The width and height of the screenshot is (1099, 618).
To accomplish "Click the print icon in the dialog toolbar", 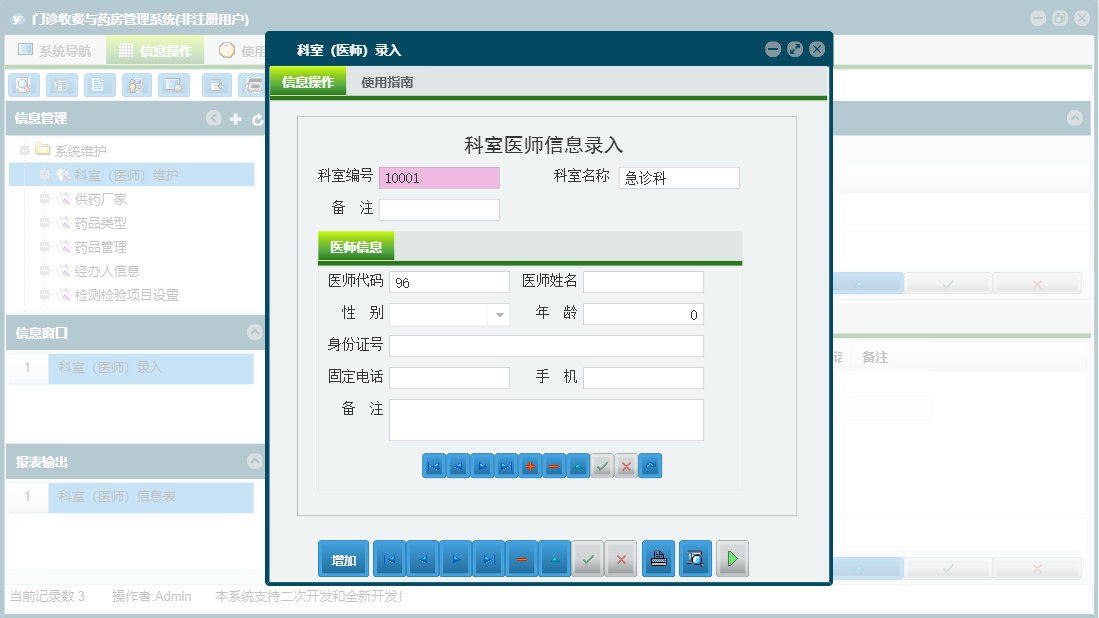I will 658,558.
